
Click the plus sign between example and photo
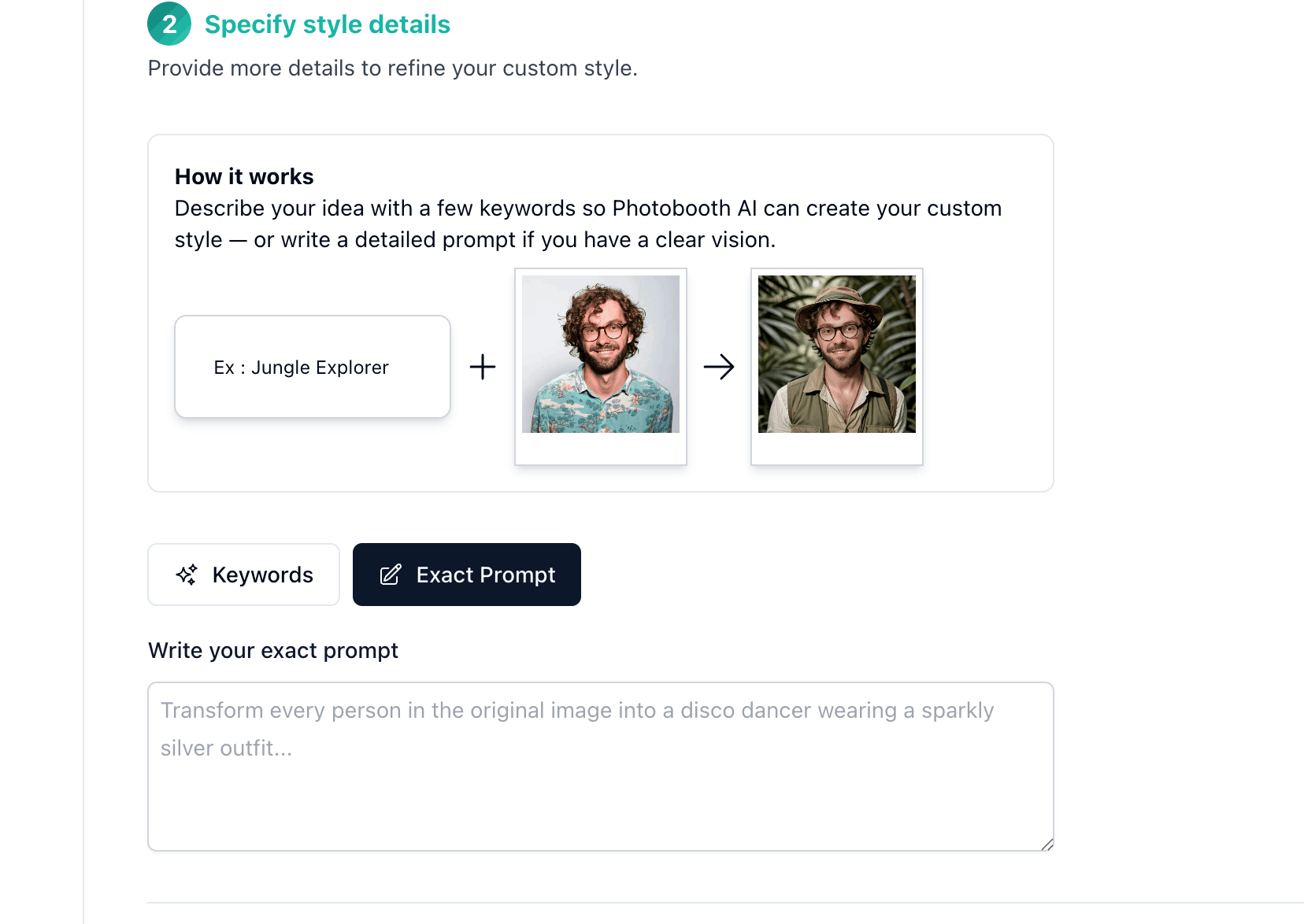483,367
